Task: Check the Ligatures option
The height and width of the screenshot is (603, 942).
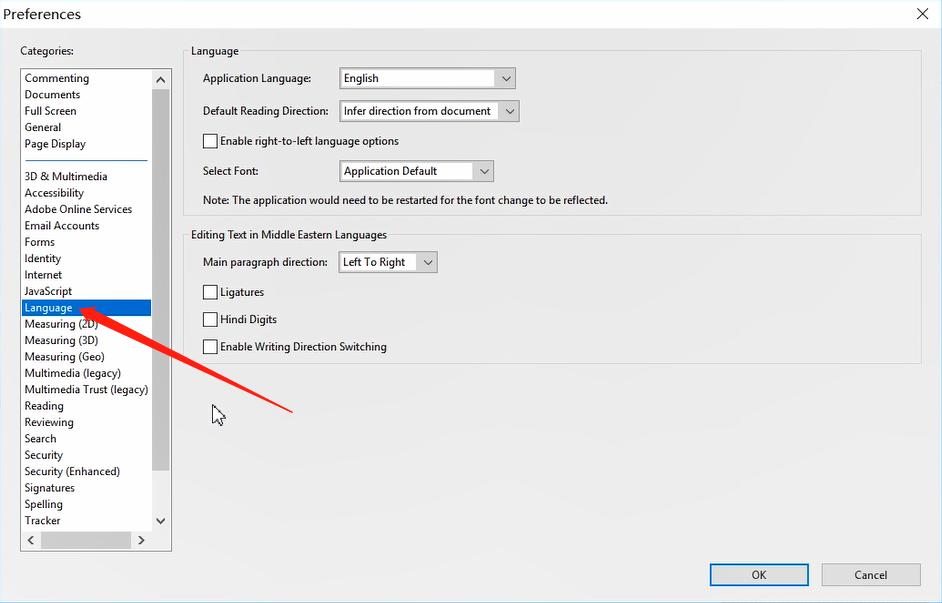Action: click(210, 292)
